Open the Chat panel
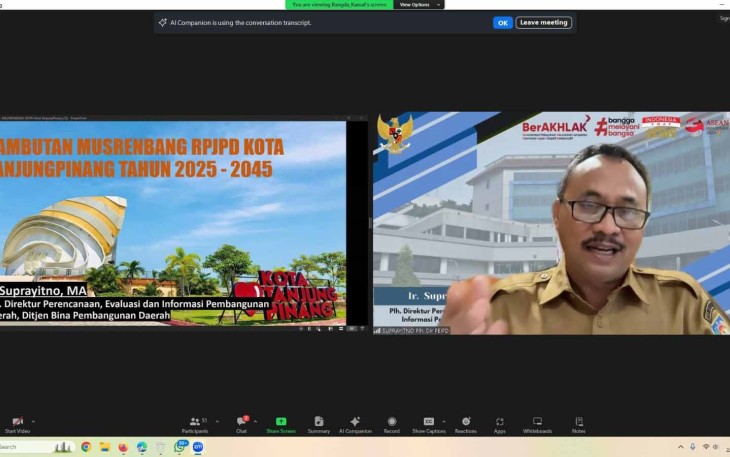Screen dimensions: 730x457 [241, 425]
